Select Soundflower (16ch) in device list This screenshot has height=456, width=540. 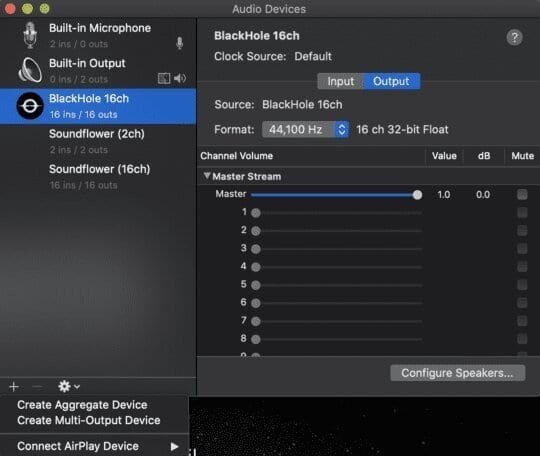[x=98, y=177]
